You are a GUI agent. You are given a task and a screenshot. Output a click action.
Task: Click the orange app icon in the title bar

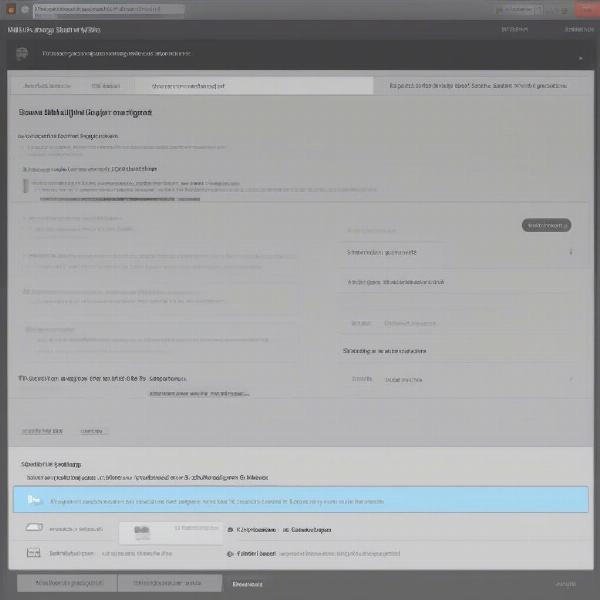coord(11,10)
